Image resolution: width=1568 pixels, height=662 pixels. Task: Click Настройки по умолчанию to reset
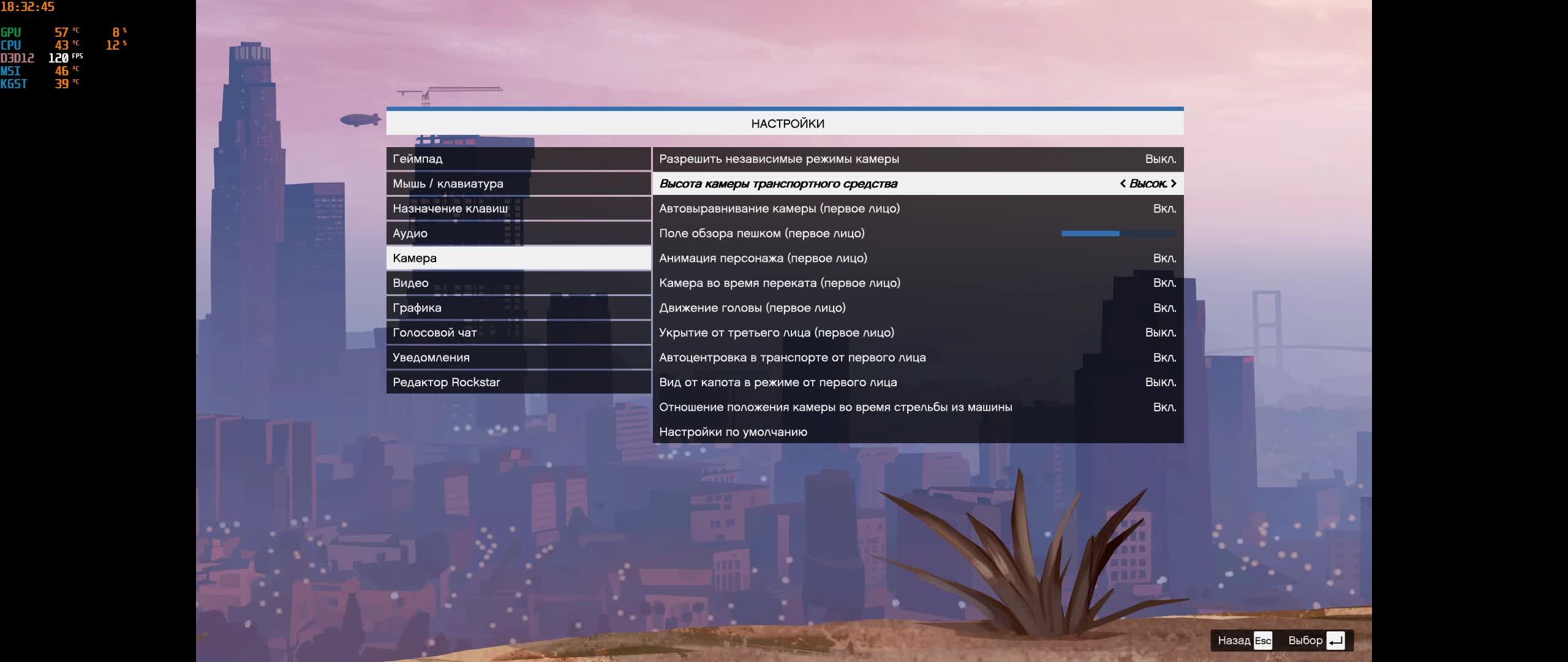[733, 432]
